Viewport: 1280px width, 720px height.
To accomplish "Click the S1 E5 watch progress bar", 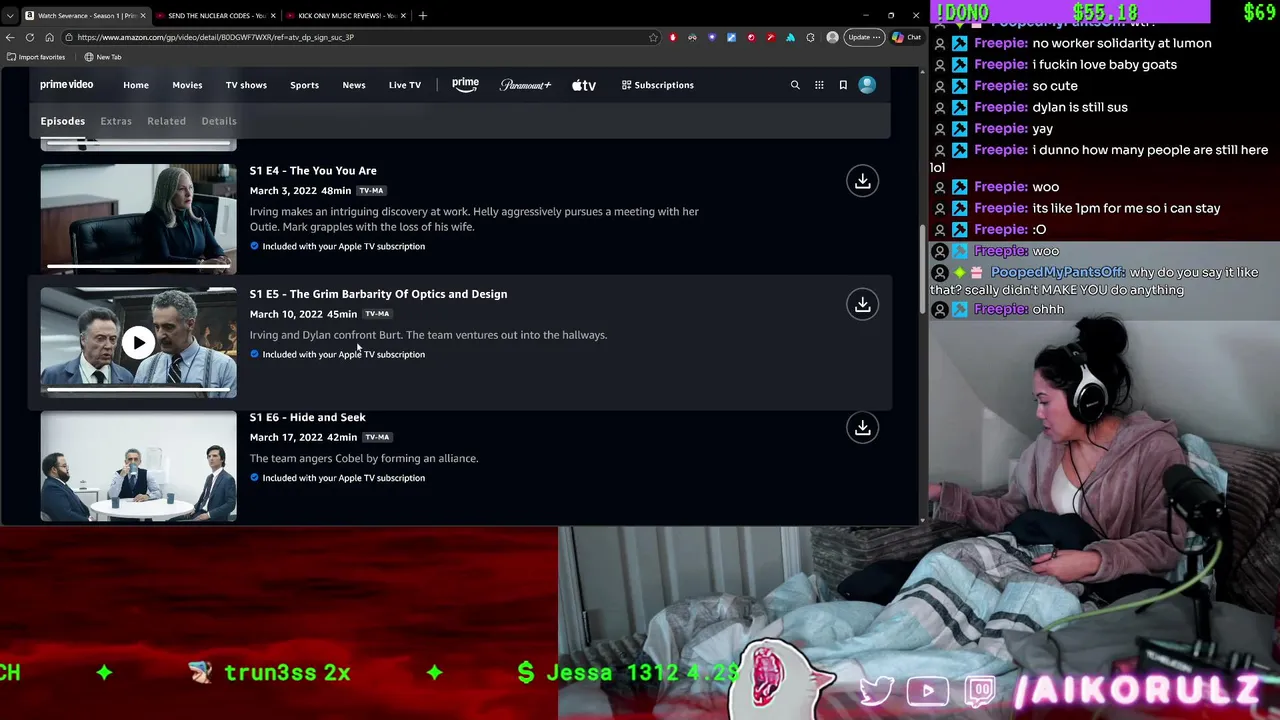I will click(x=138, y=390).
